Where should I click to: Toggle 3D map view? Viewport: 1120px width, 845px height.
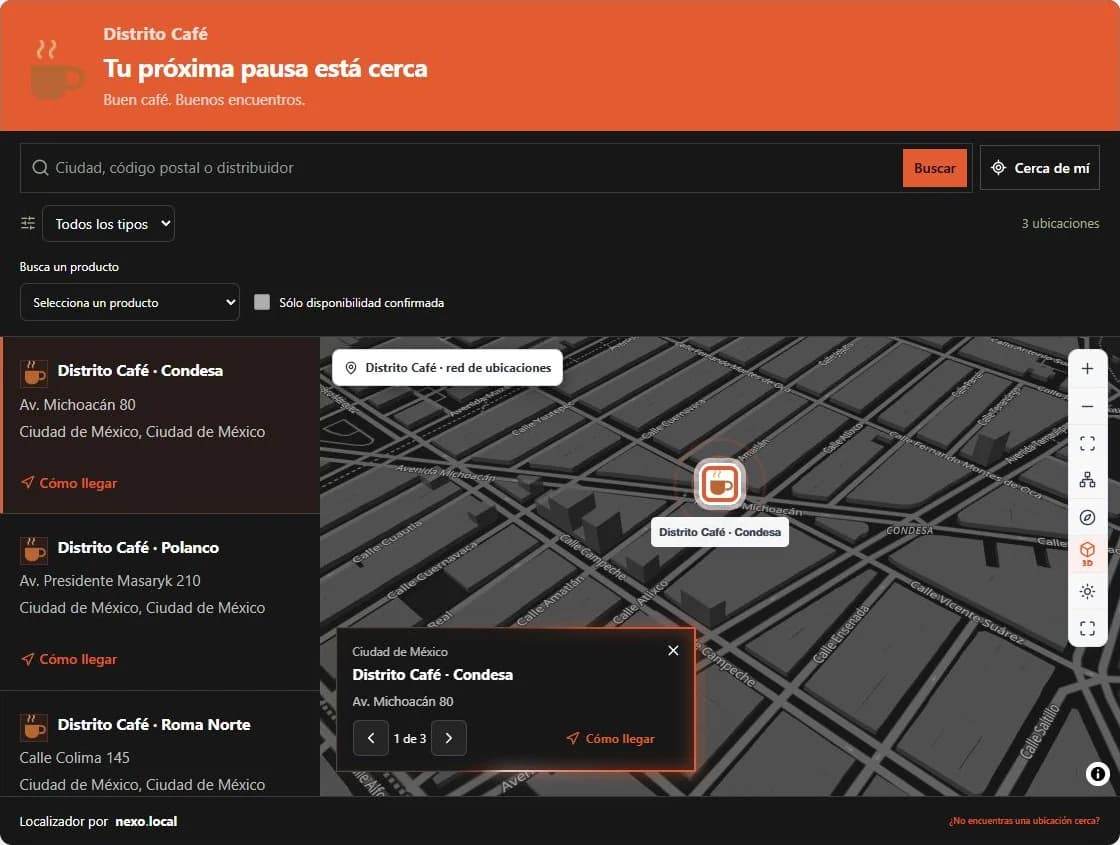point(1087,554)
